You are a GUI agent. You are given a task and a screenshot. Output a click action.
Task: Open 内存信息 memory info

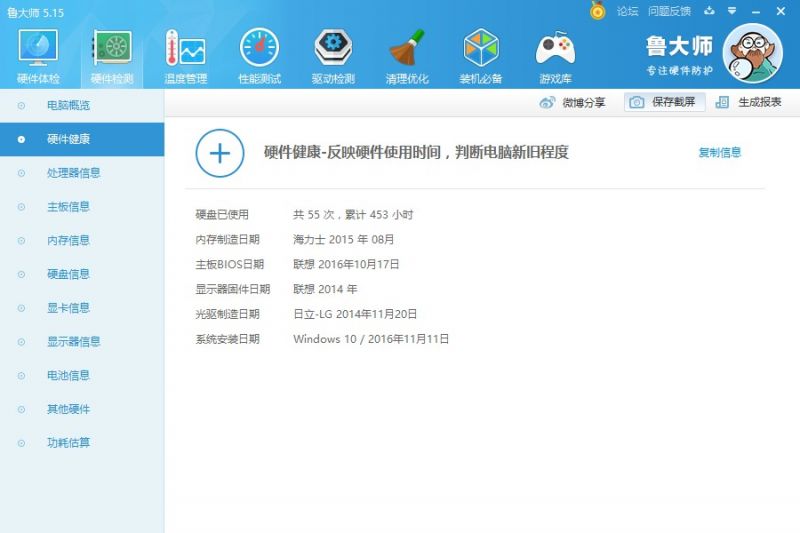[x=82, y=240]
